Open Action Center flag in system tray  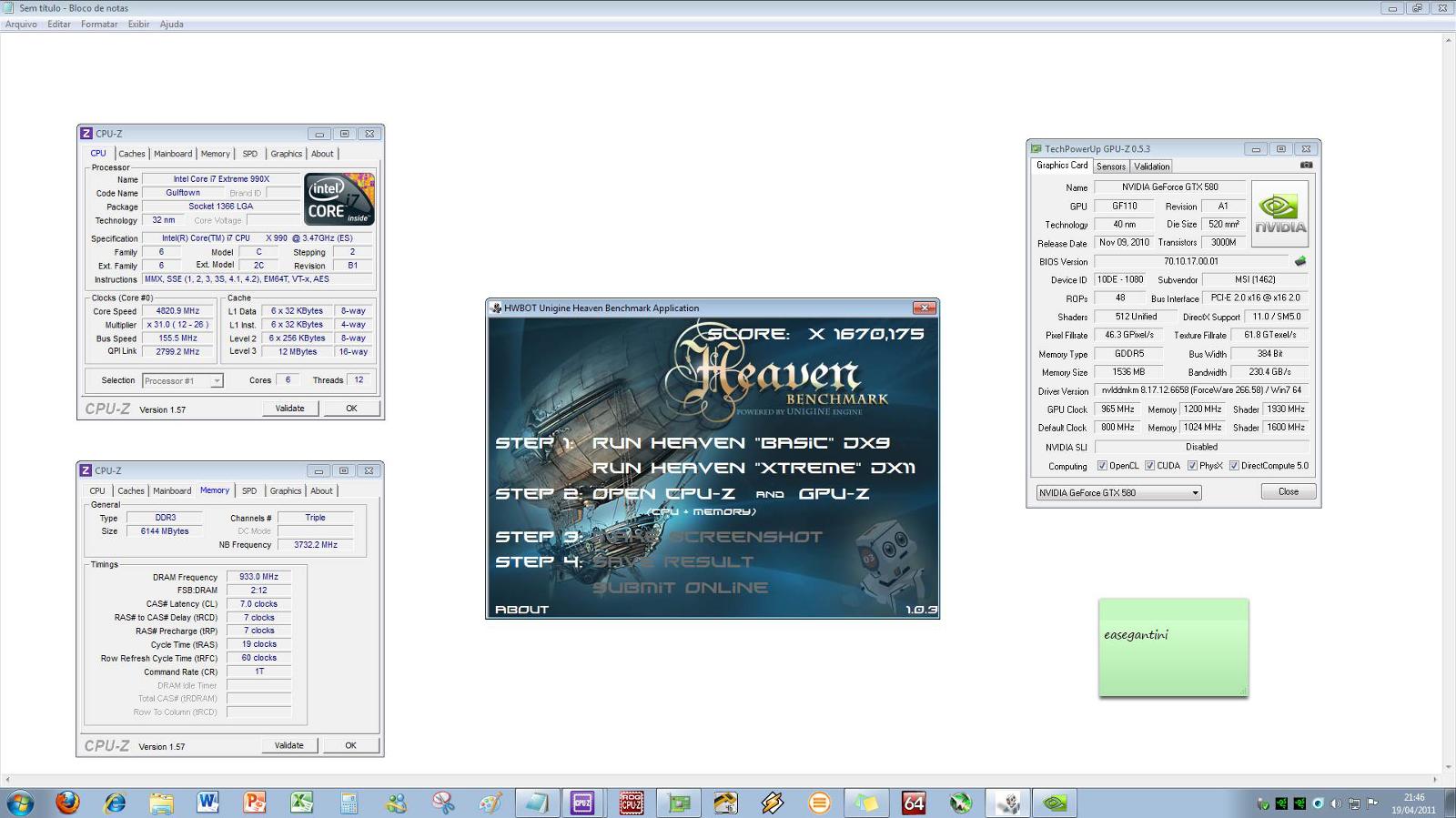(x=1372, y=803)
